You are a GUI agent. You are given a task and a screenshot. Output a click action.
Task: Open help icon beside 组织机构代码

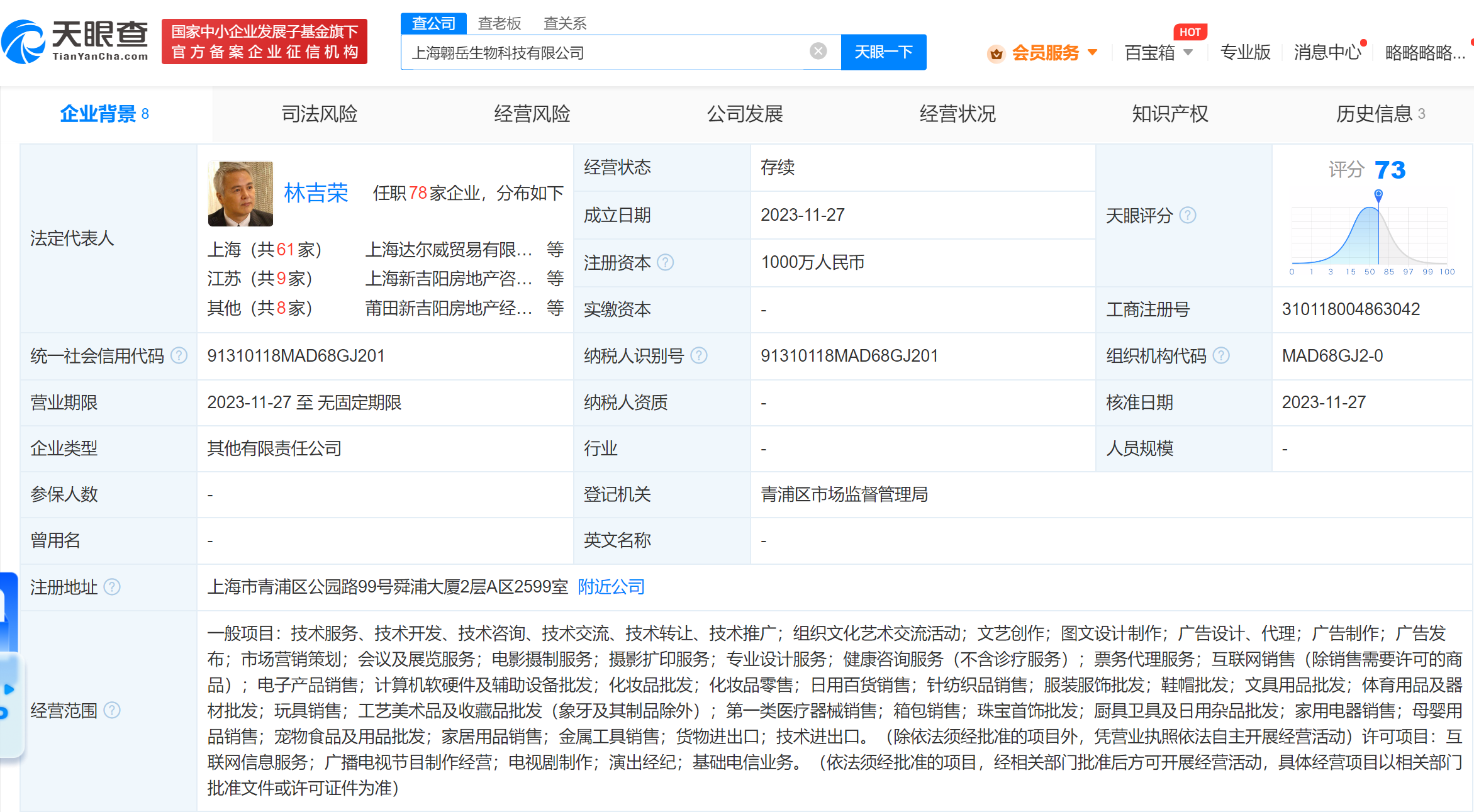click(x=1221, y=356)
